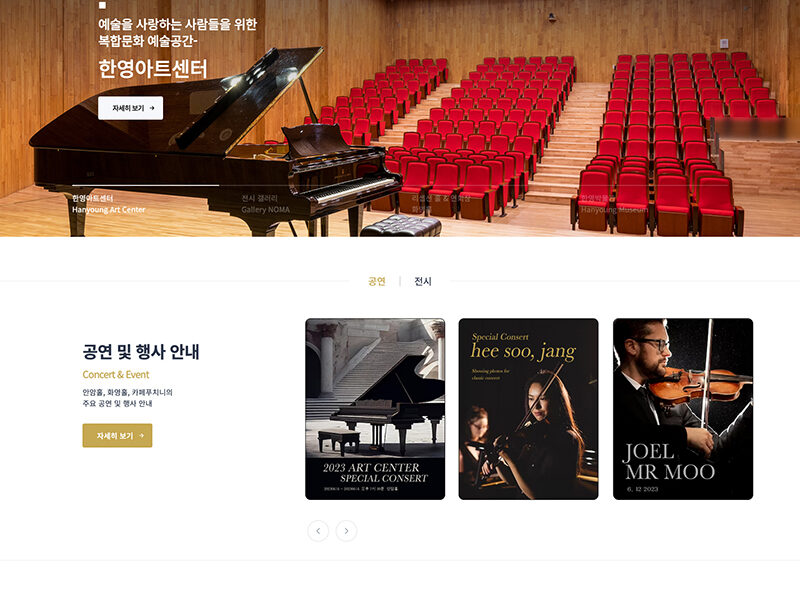Select the Gallery NOMA slide tab
The image size is (800, 600).
265,204
